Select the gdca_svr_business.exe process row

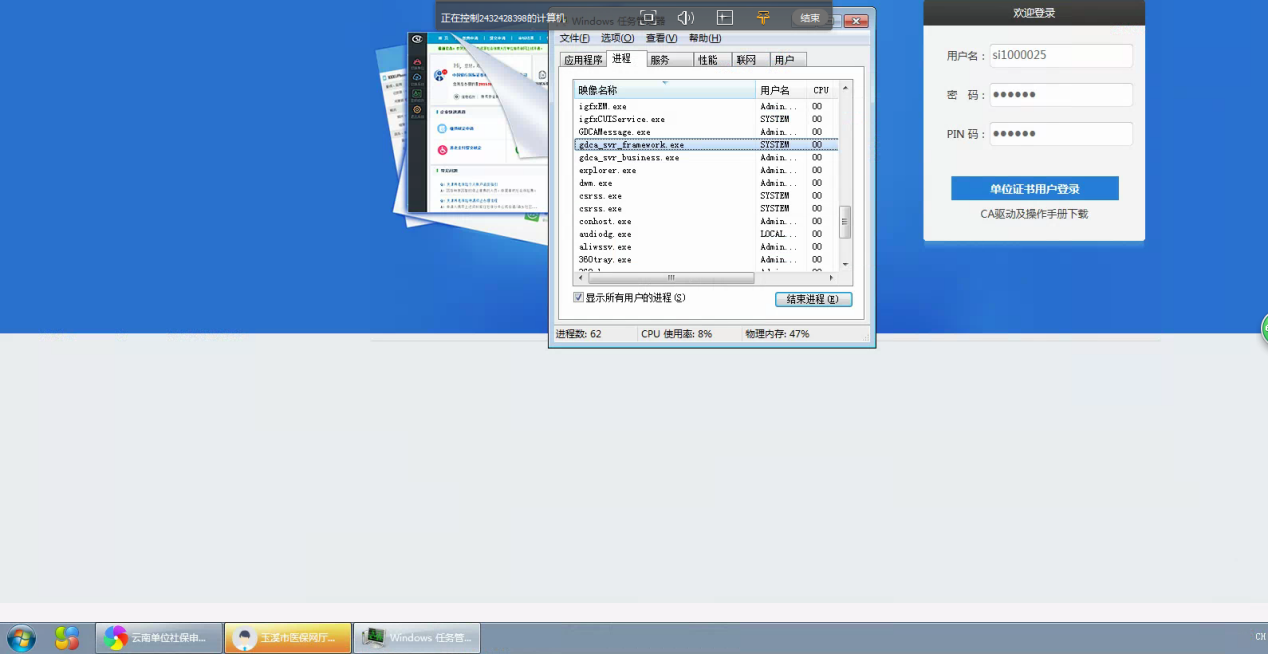706,157
